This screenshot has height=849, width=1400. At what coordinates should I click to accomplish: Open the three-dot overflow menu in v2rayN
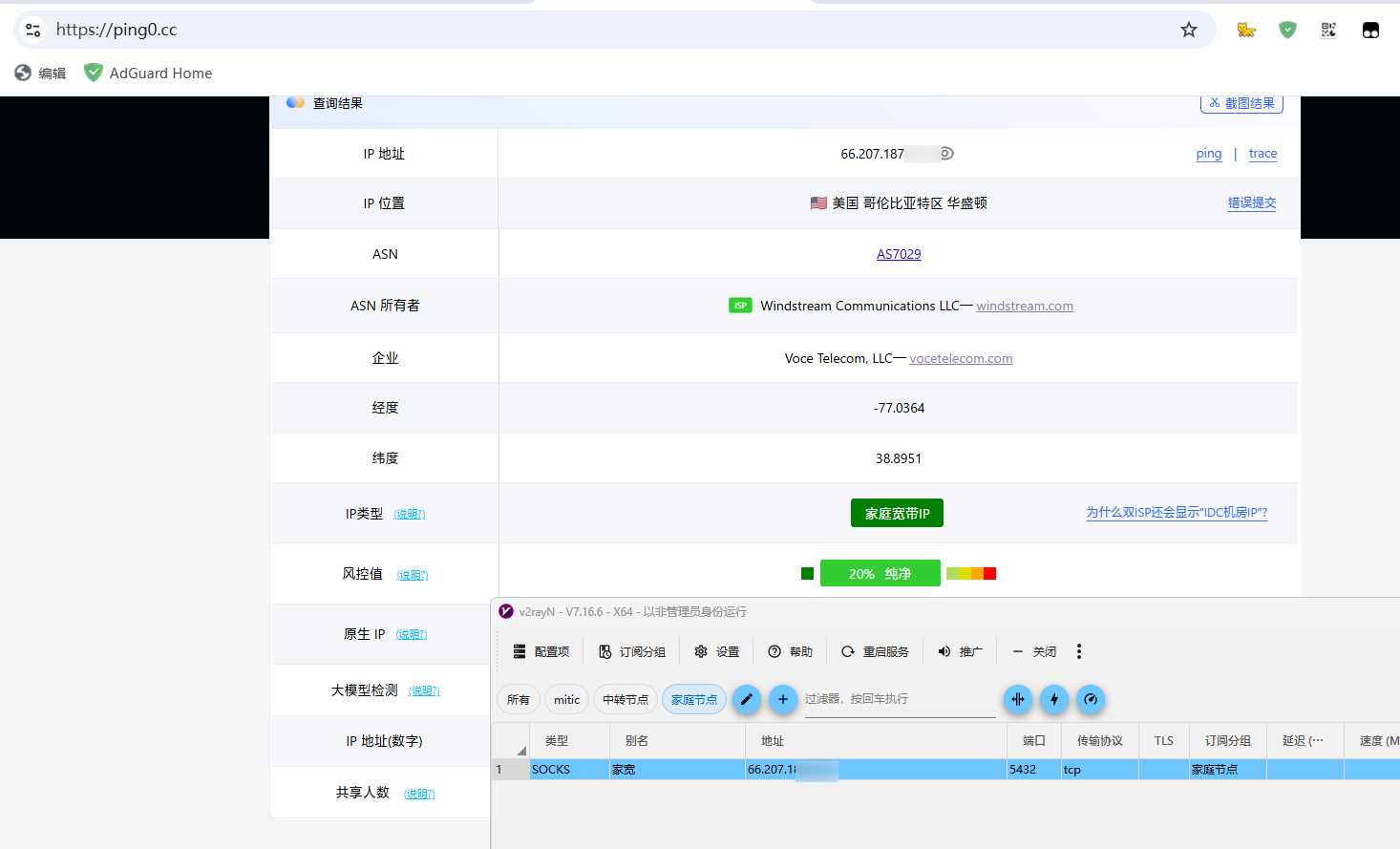tap(1079, 651)
